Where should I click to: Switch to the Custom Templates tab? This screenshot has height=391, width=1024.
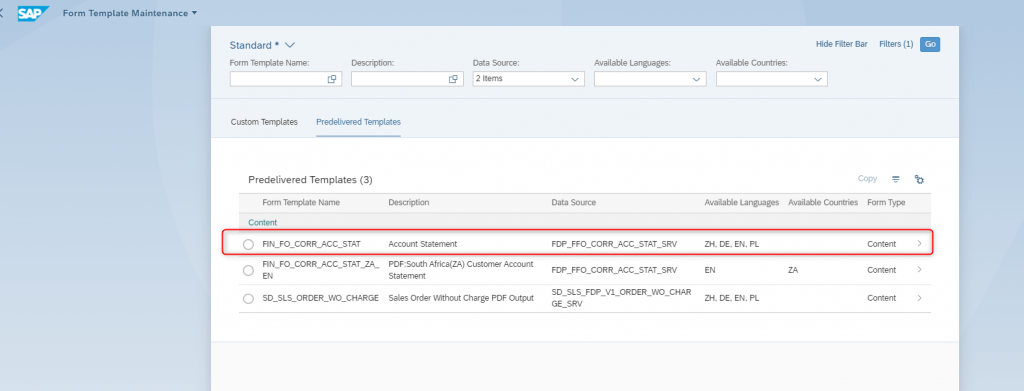pyautogui.click(x=264, y=122)
